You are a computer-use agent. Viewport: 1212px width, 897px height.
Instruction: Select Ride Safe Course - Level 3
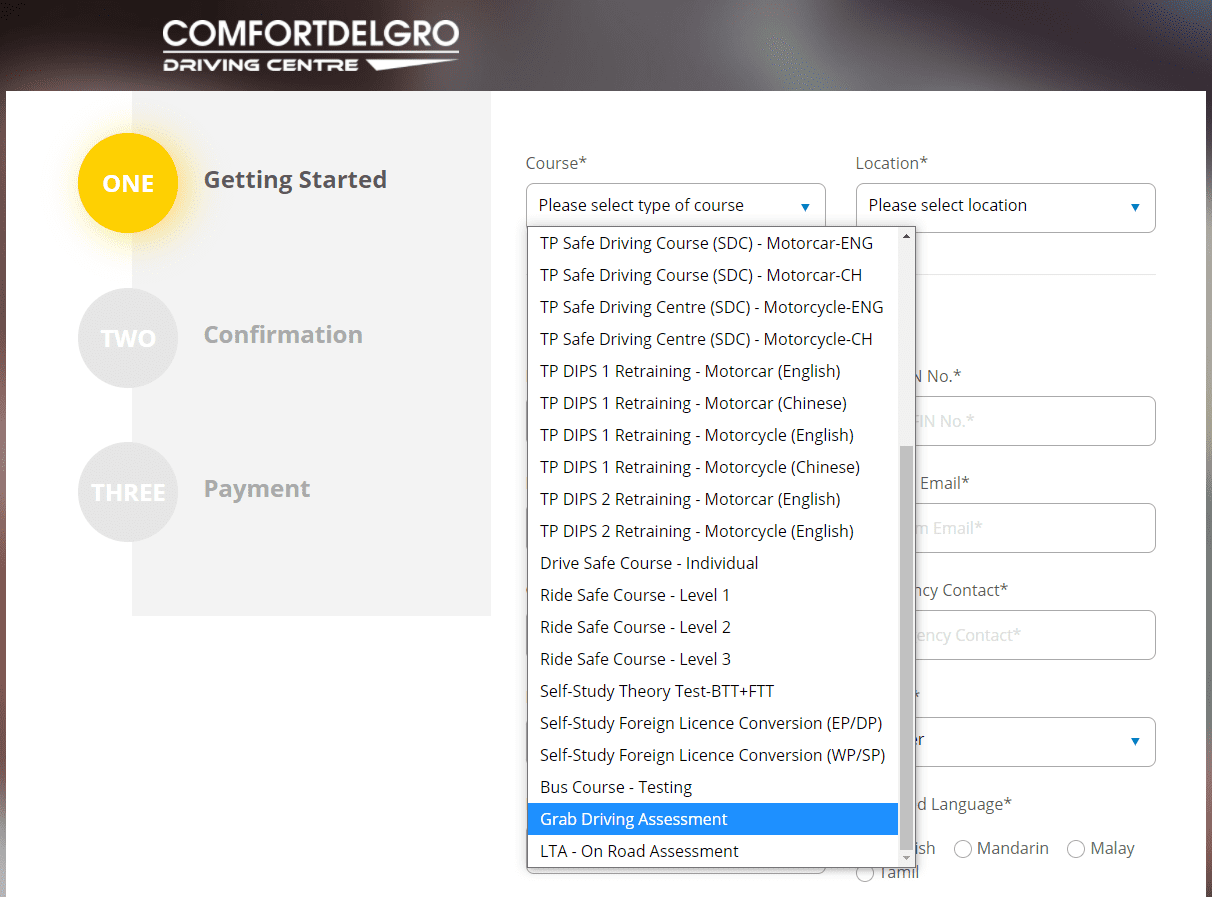(x=712, y=659)
